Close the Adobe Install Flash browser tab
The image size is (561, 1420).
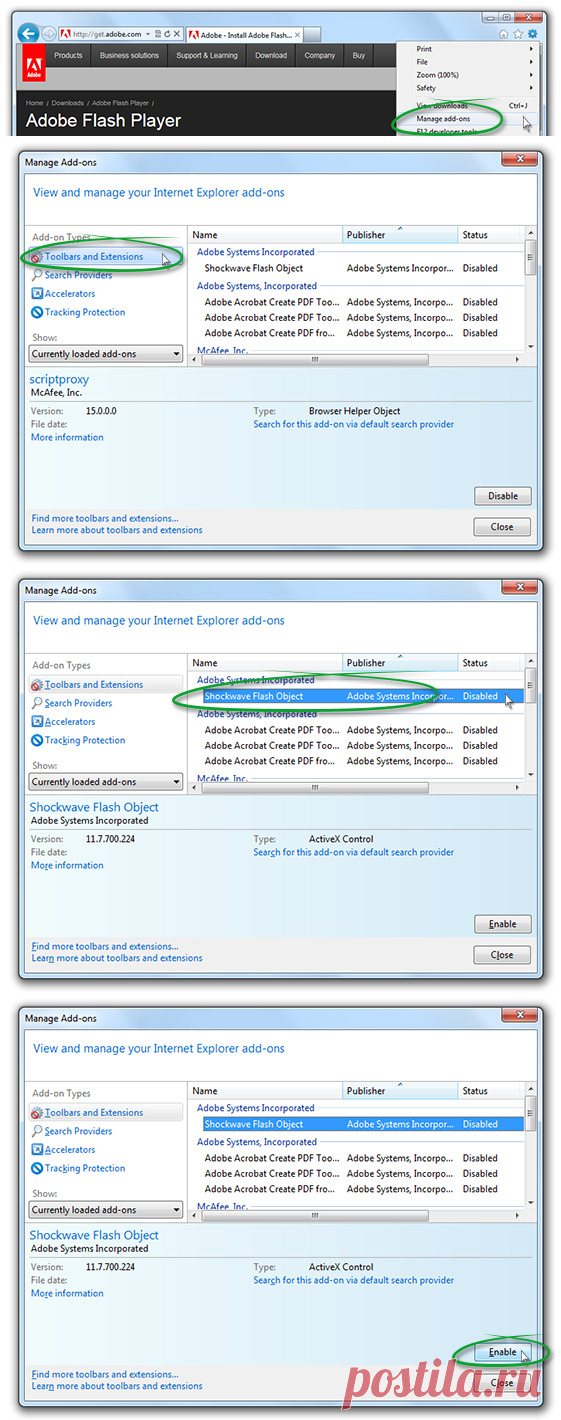click(x=299, y=34)
